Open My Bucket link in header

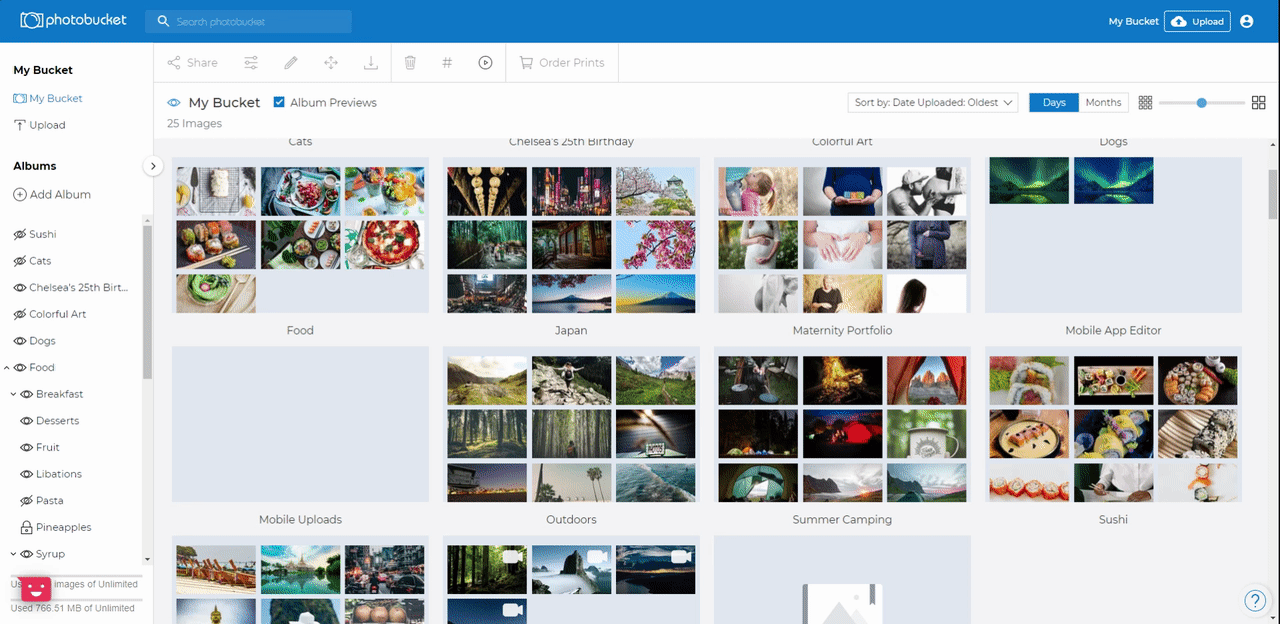coord(1133,21)
